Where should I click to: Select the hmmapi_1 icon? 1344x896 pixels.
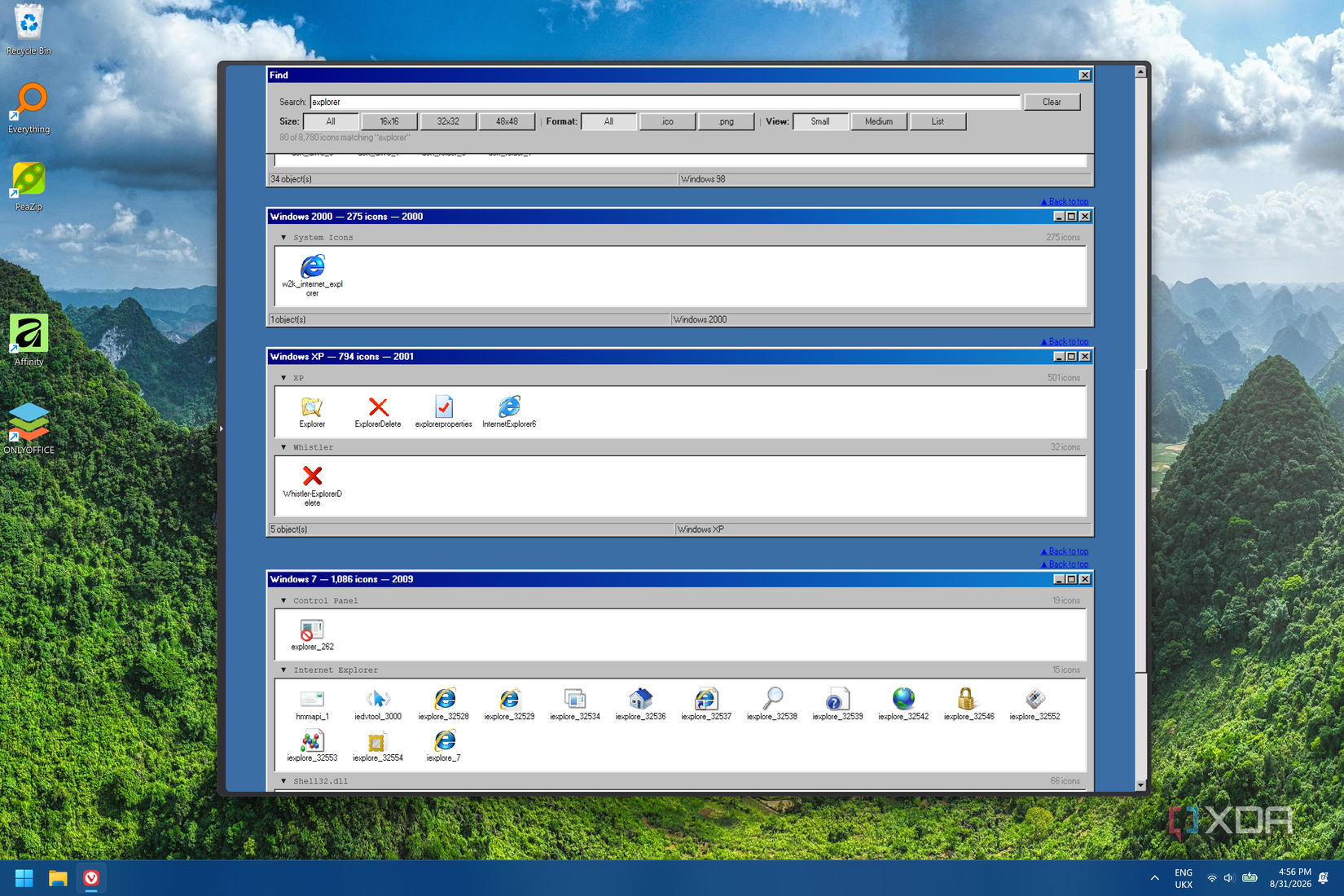[x=312, y=705]
